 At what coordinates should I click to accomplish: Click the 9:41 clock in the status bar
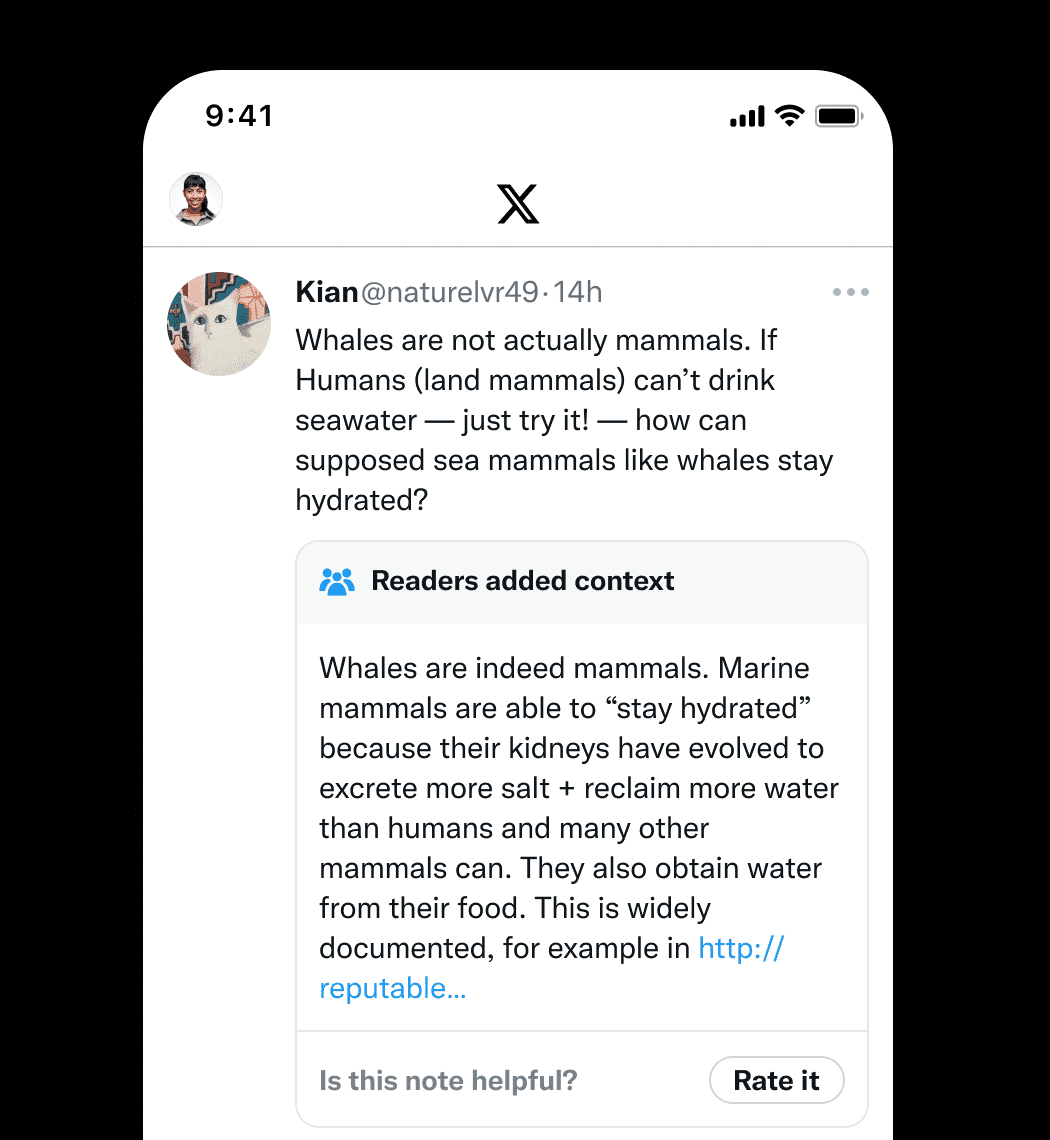pos(240,116)
